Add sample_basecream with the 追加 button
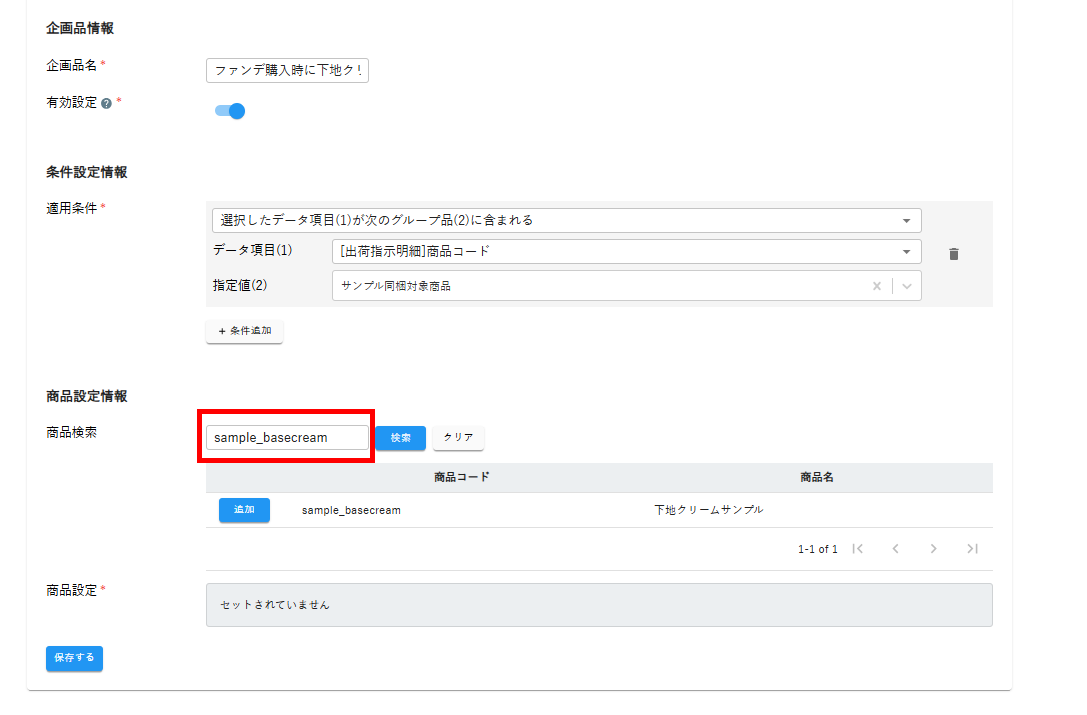 [x=244, y=510]
